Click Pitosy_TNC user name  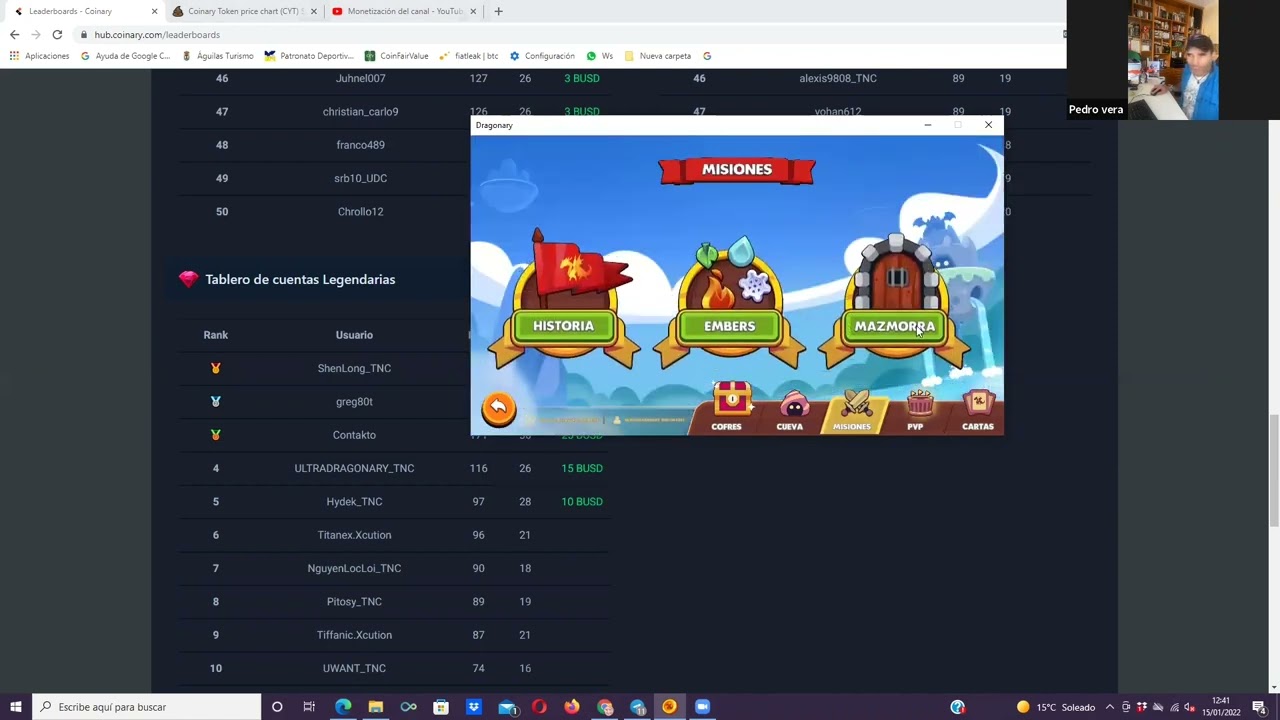354,601
